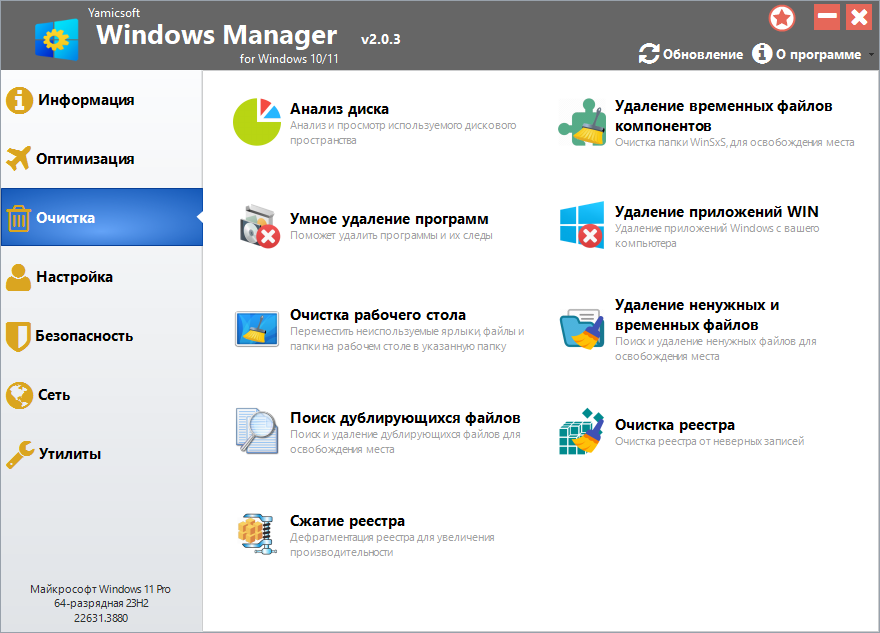880x633 pixels.
Task: Click the Удаление приложений WIN Windows logo icon
Action: [x=582, y=225]
